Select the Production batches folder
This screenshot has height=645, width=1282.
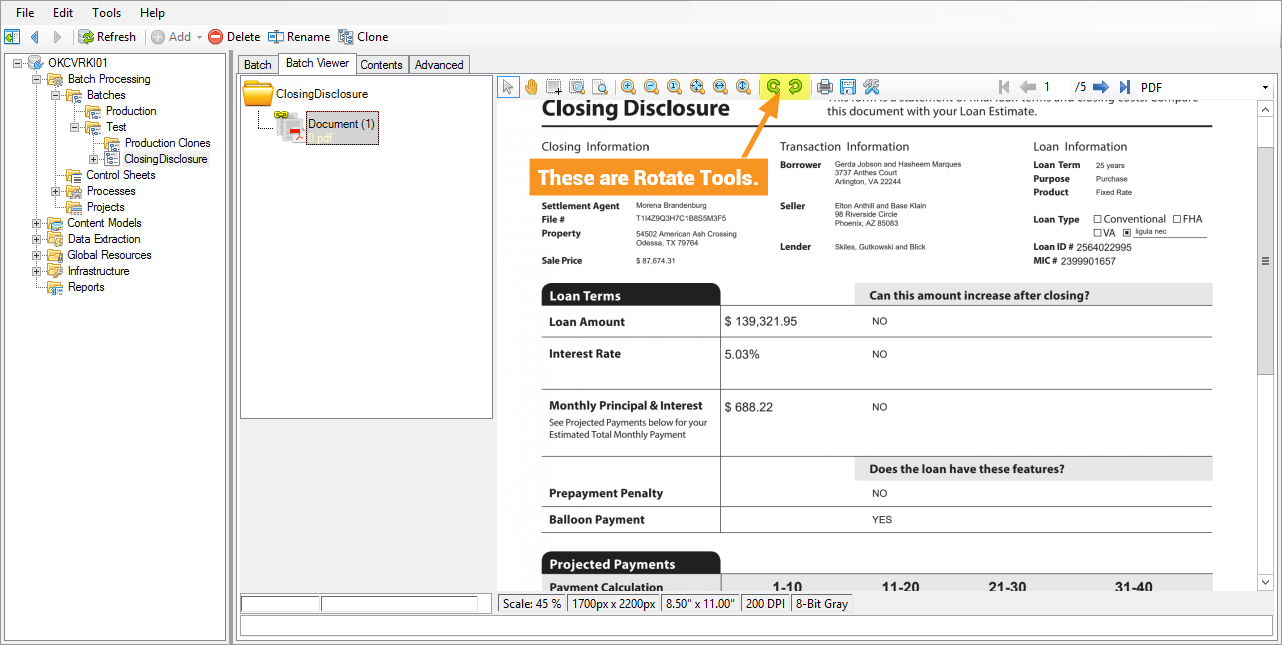coord(131,111)
